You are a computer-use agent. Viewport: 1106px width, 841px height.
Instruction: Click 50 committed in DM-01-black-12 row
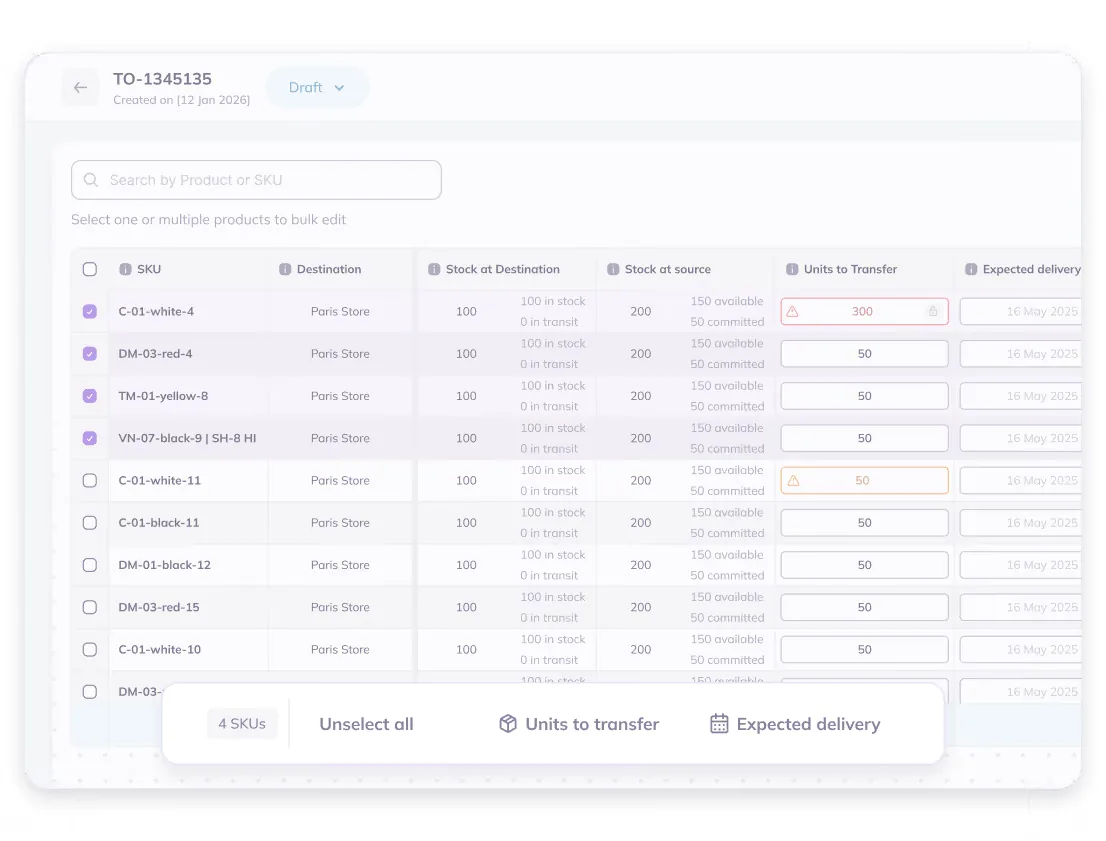pos(727,576)
